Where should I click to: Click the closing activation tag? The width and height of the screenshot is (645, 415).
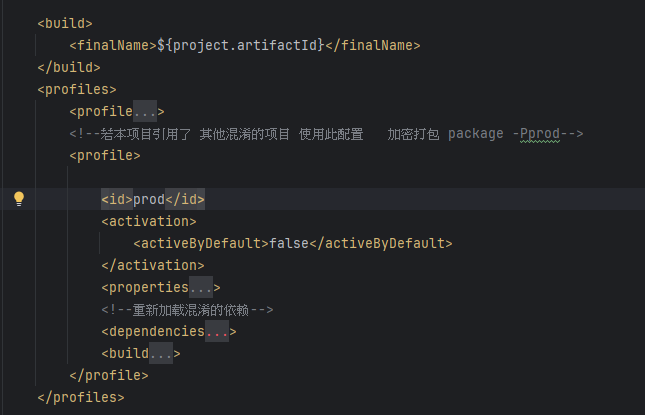coord(153,265)
